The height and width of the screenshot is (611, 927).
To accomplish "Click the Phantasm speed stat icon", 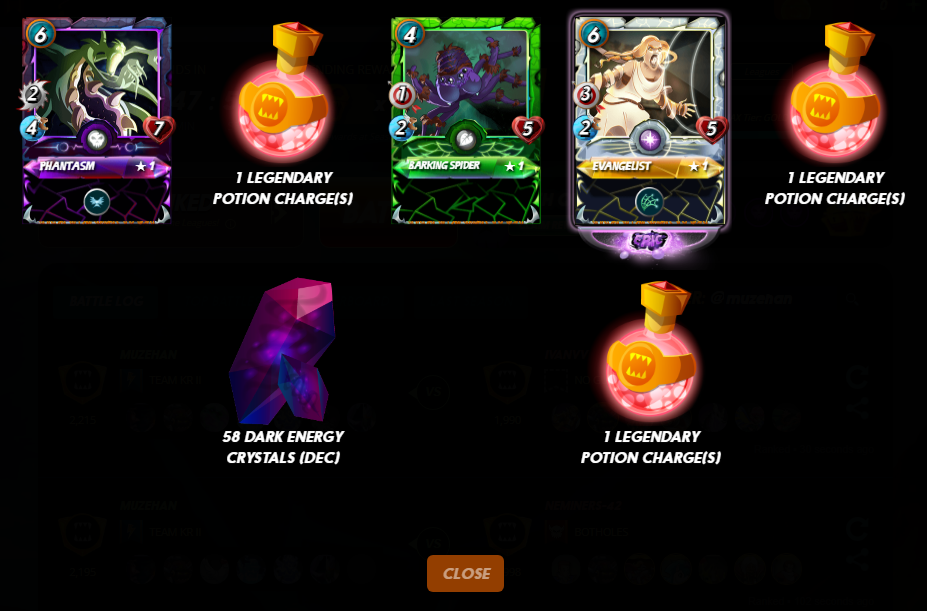I will pos(33,128).
